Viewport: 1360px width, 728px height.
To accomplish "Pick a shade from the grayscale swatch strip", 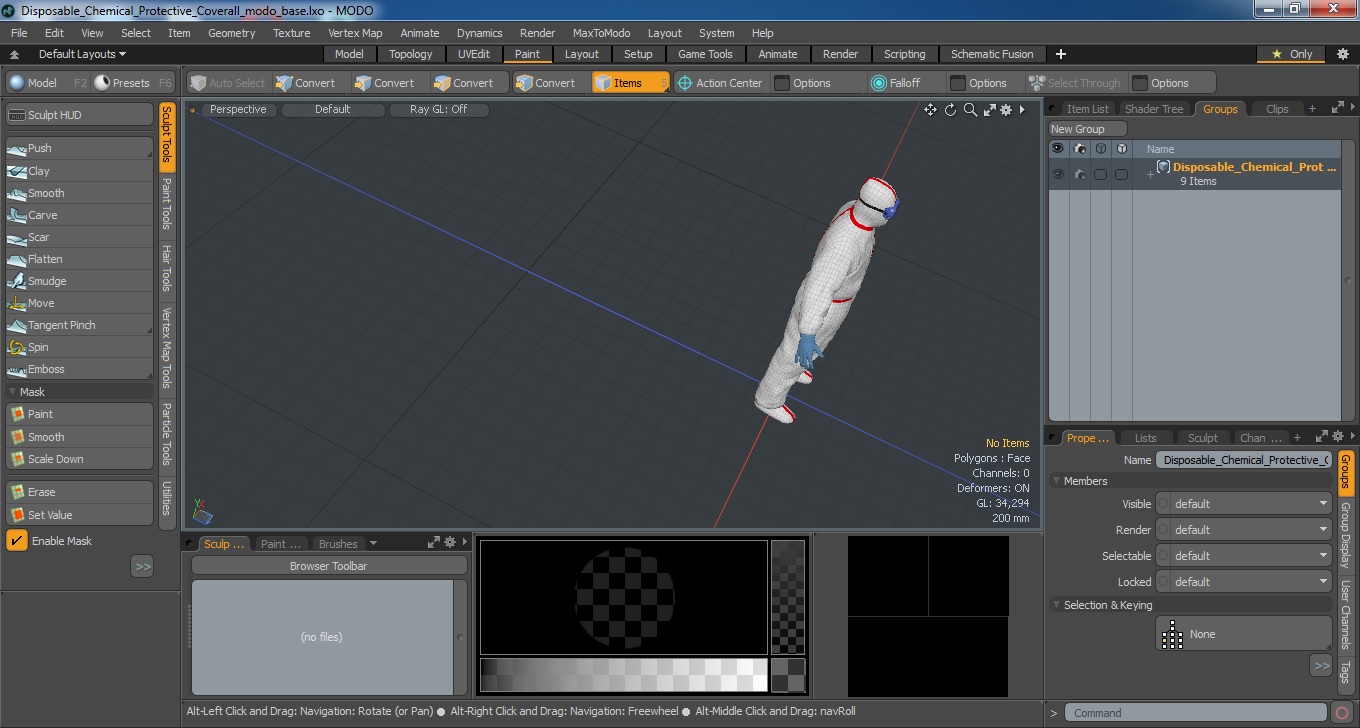I will (624, 674).
